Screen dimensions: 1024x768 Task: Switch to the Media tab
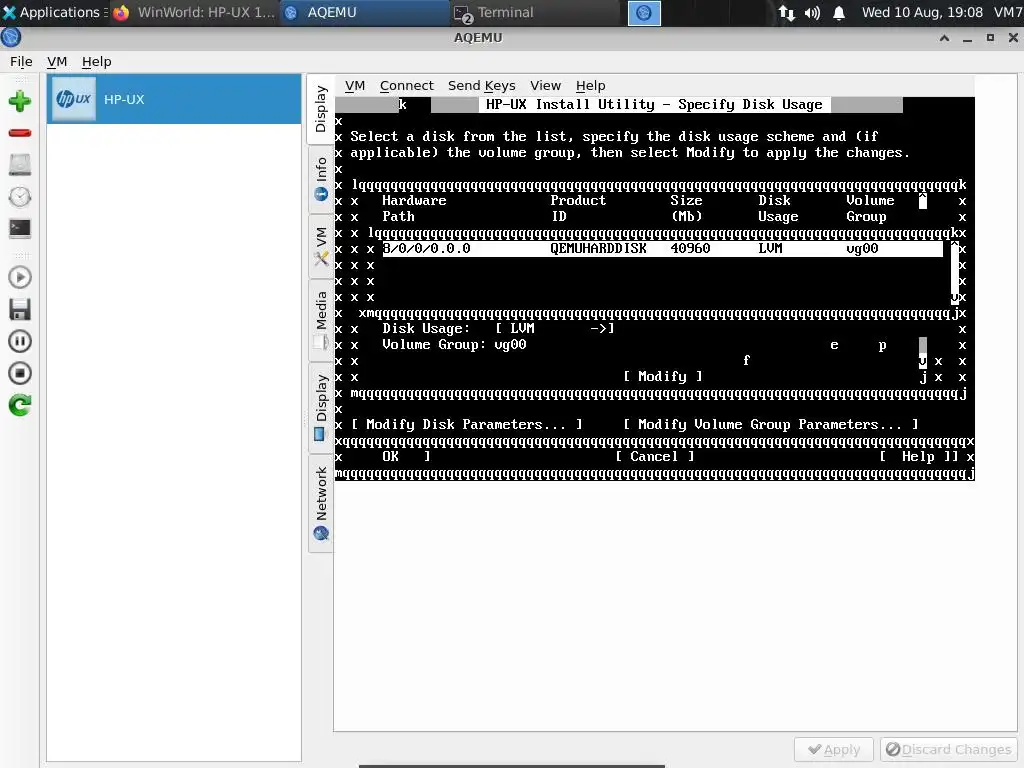click(x=321, y=320)
